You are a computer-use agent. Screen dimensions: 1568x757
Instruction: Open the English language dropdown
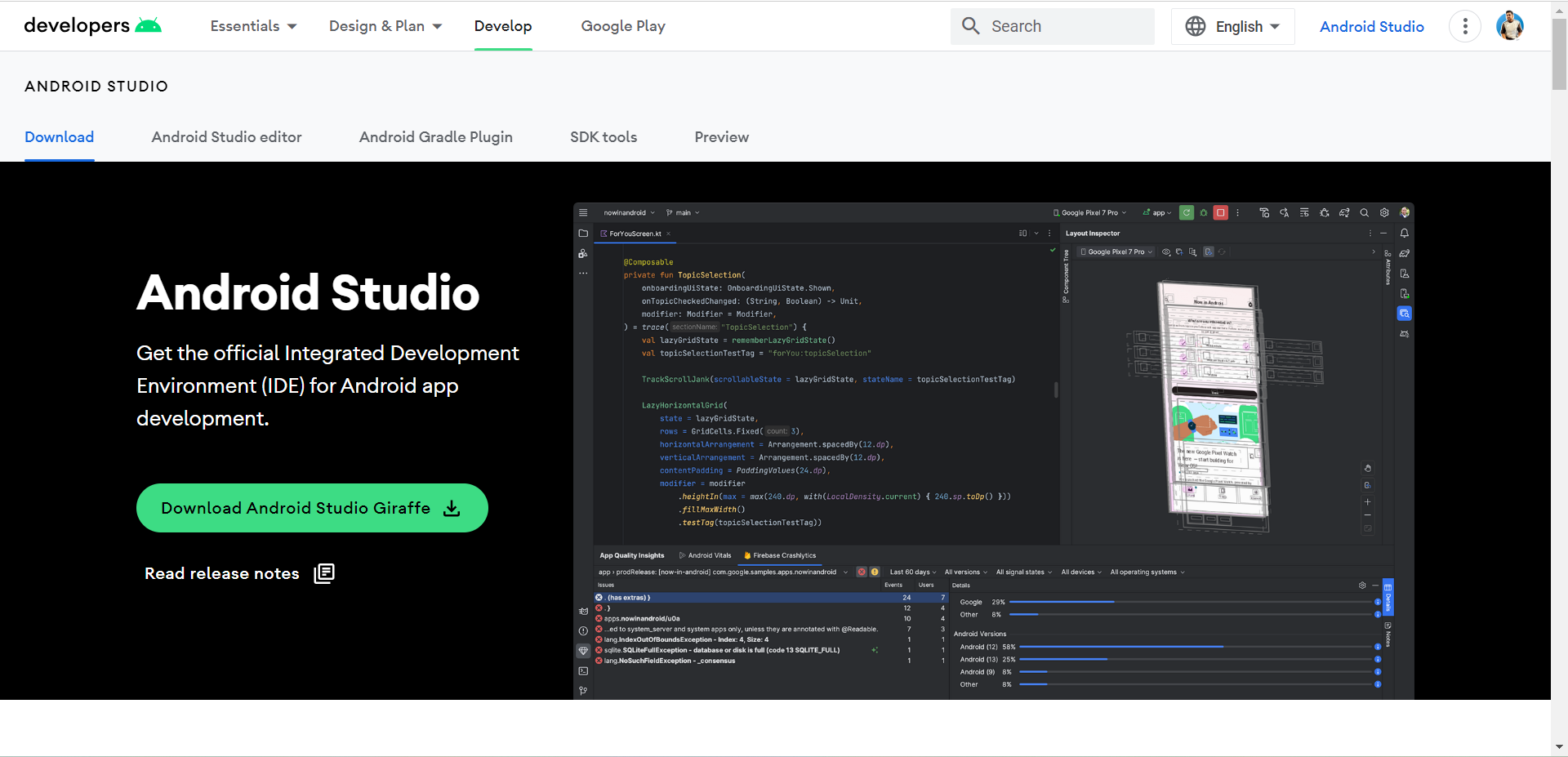click(1233, 26)
